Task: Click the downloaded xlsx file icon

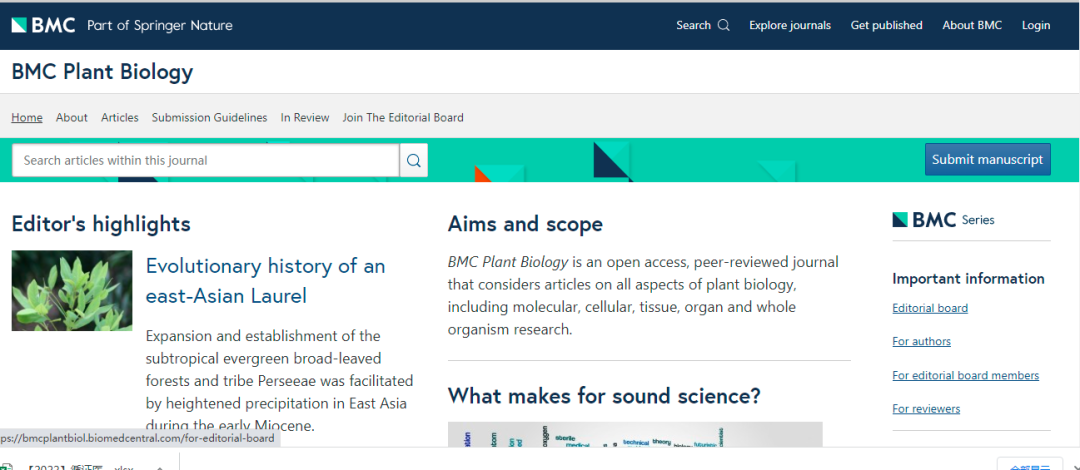Action: 9,466
